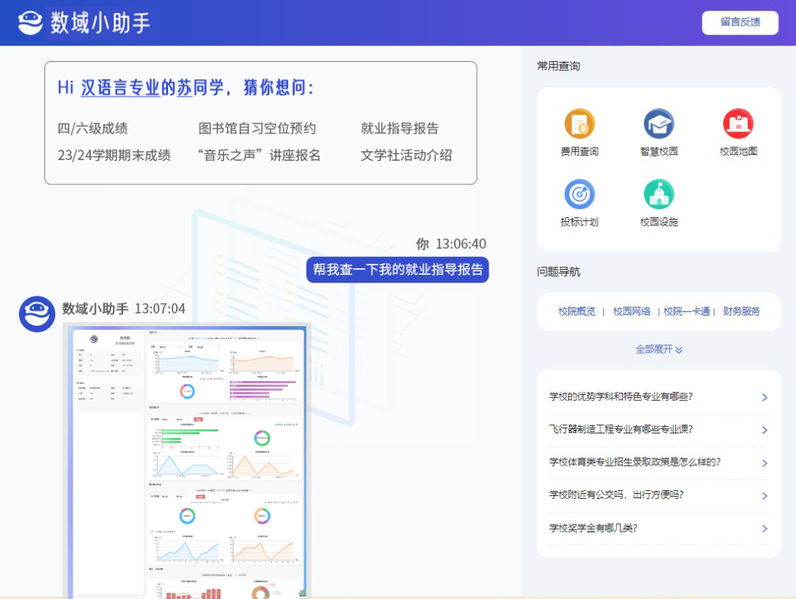796x599 pixels.
Task: Open the 智慧校园 icon
Action: click(658, 125)
